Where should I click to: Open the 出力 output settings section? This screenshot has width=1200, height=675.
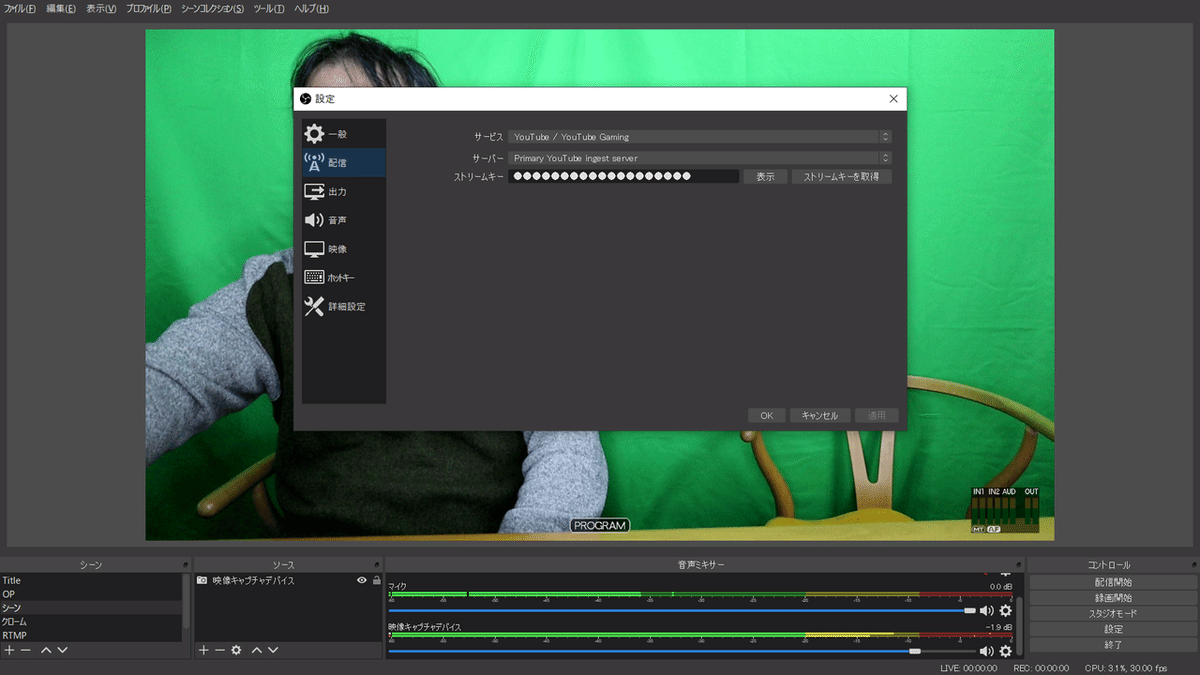(343, 191)
